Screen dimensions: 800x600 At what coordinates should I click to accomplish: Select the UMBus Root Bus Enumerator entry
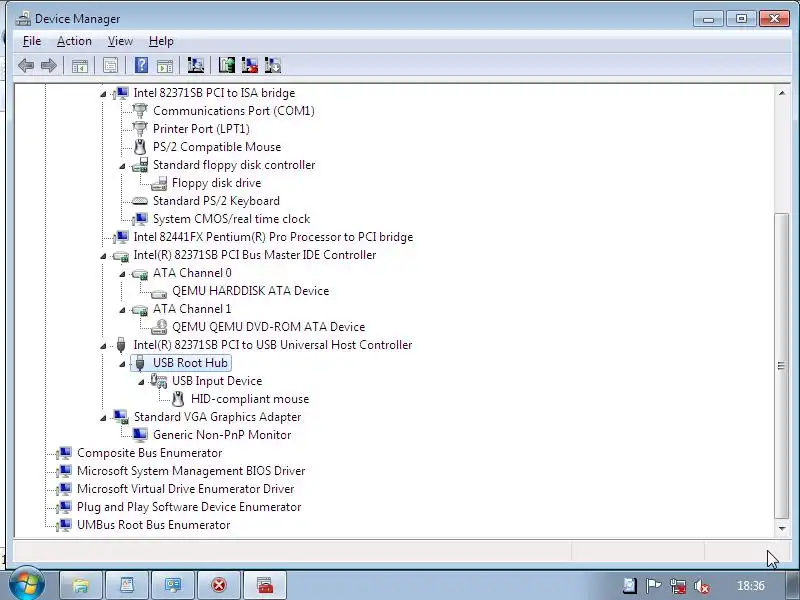[153, 524]
